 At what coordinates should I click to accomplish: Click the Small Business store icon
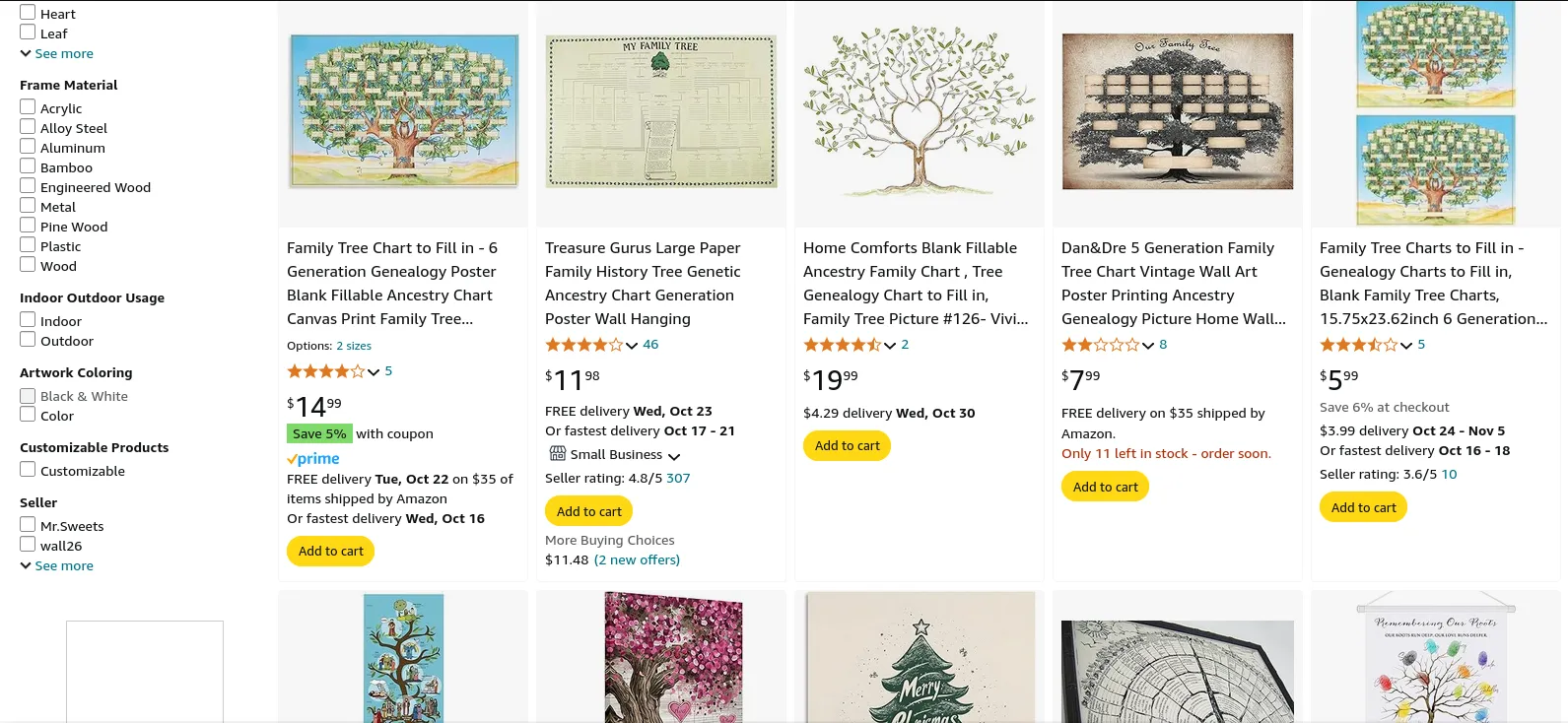click(x=558, y=454)
